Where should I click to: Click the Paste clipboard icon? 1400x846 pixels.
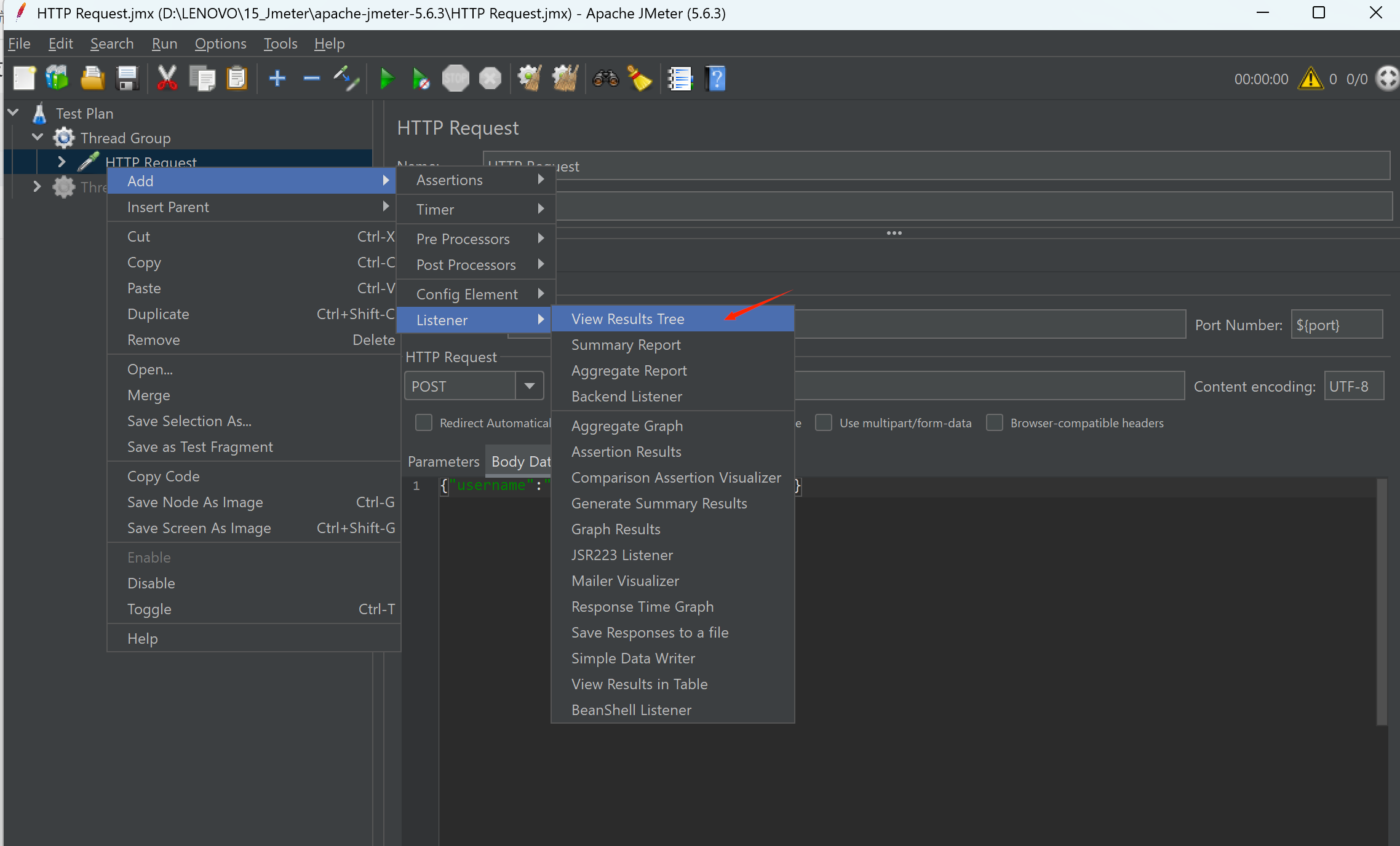[x=237, y=79]
